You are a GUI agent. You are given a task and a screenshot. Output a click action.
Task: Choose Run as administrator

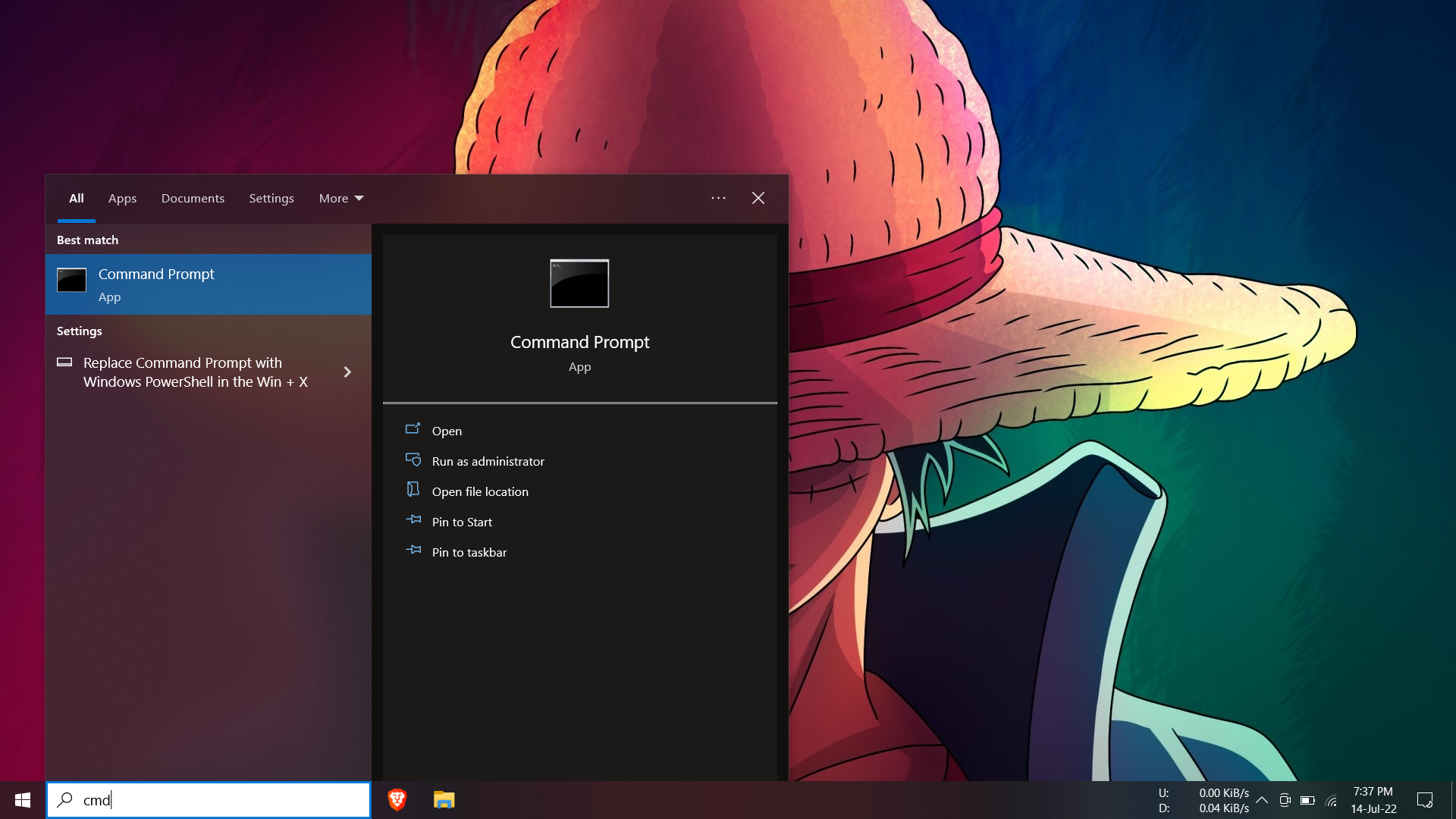[x=488, y=461]
